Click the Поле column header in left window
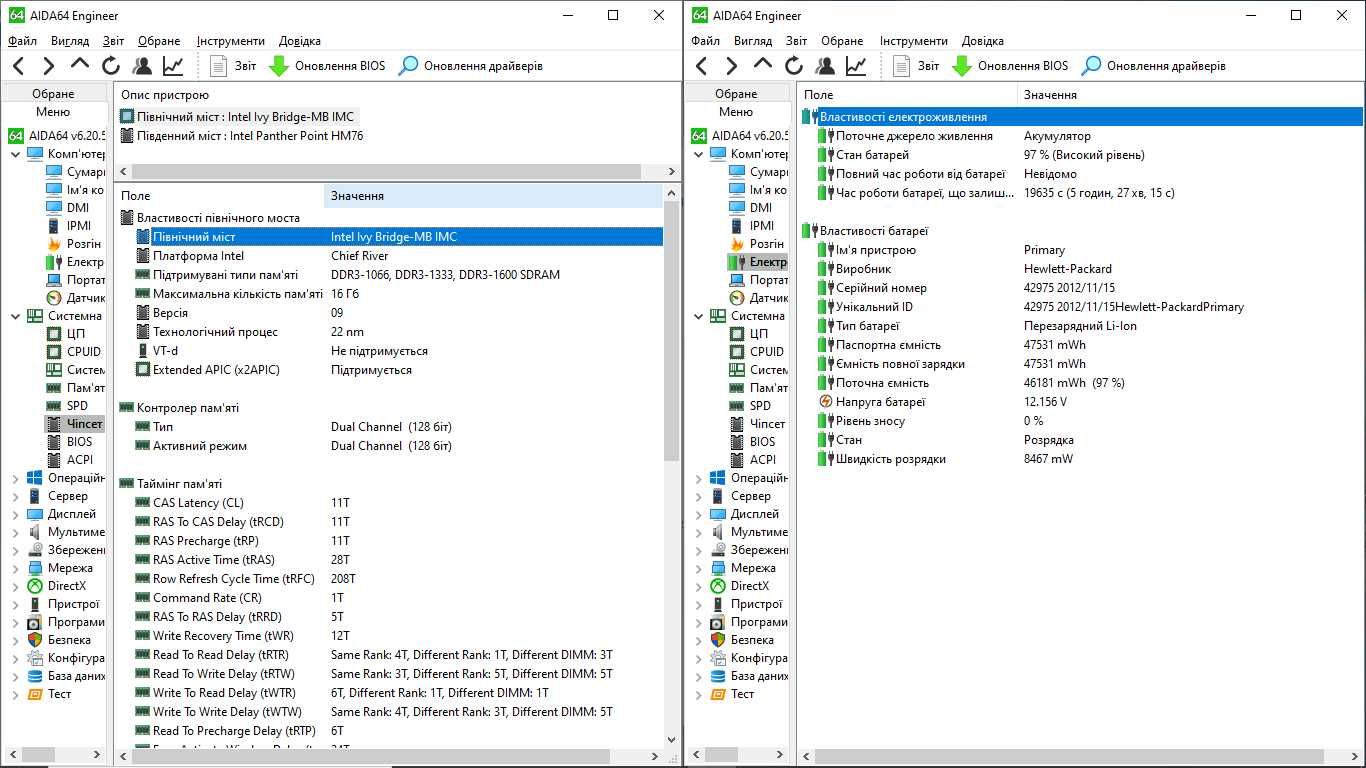 219,195
